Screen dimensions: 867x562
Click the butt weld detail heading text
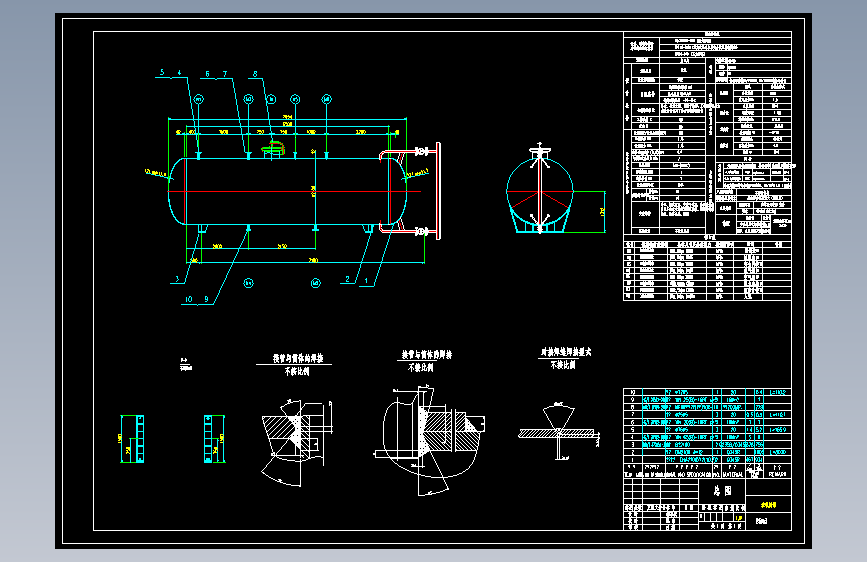tap(566, 352)
